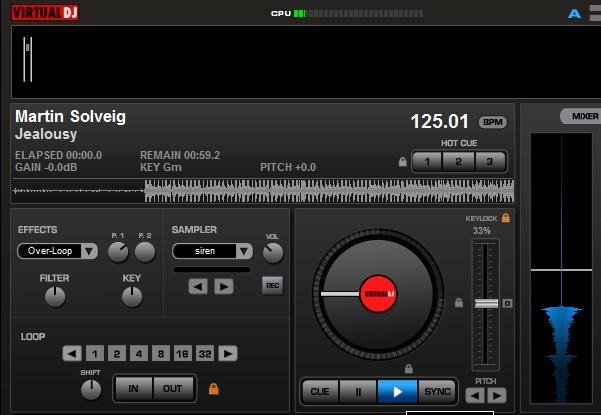Toggle the hot cue lock icon
601x415 pixels.
[x=403, y=161]
